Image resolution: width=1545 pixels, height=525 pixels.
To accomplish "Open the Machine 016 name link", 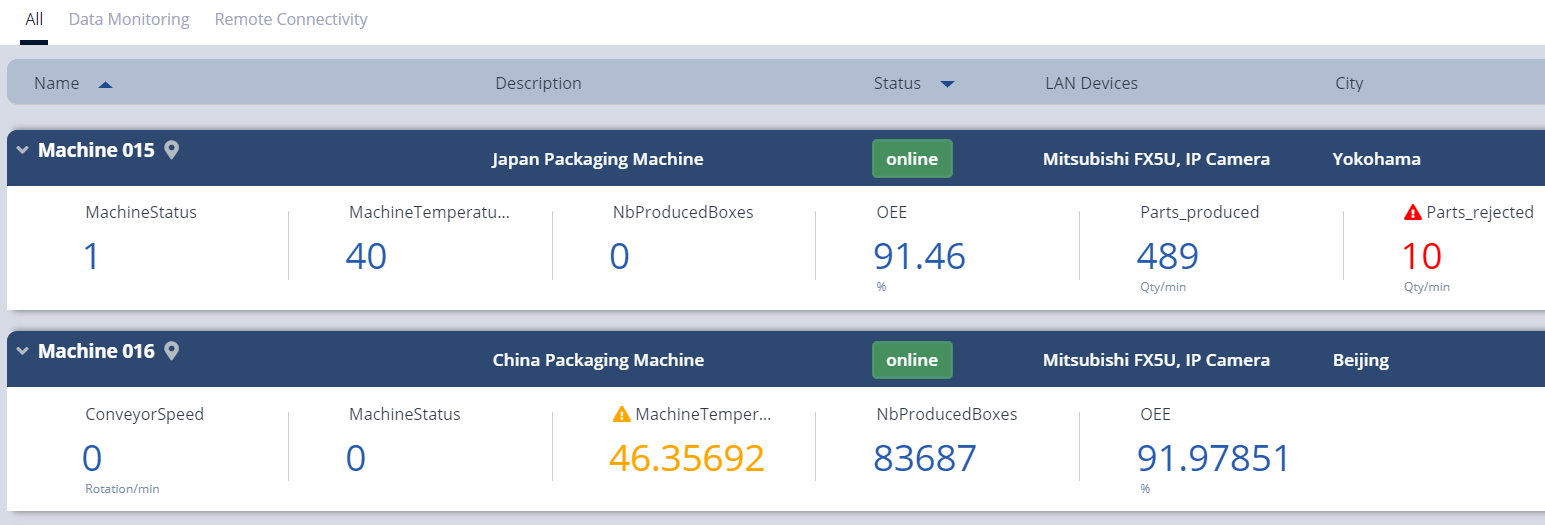I will click(96, 352).
